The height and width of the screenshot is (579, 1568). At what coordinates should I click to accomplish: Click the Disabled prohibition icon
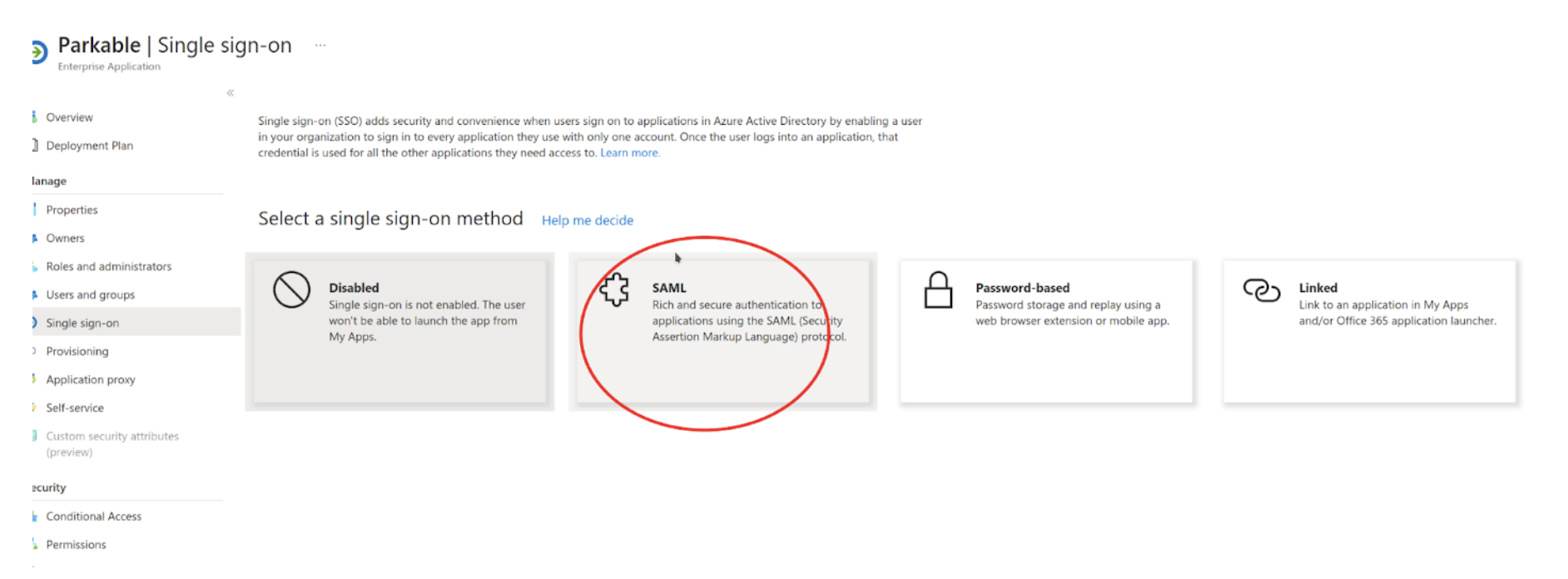291,290
